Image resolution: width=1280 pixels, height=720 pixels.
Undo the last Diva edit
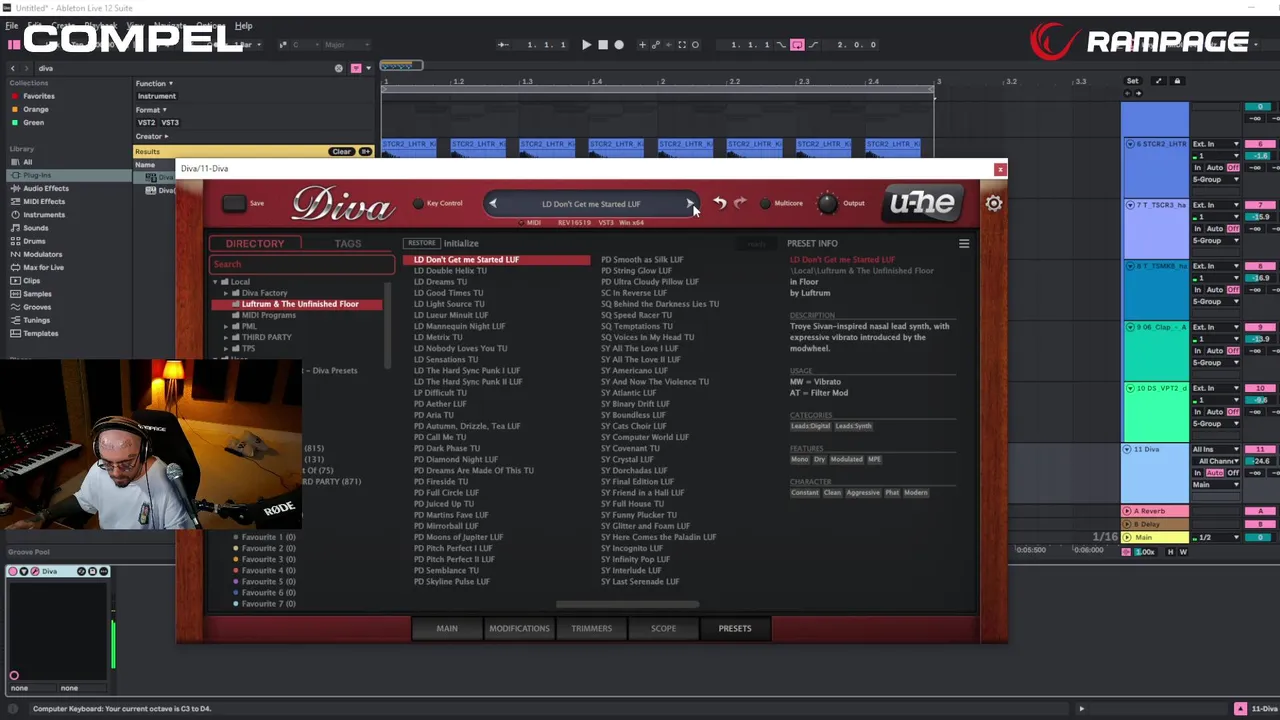coord(719,203)
